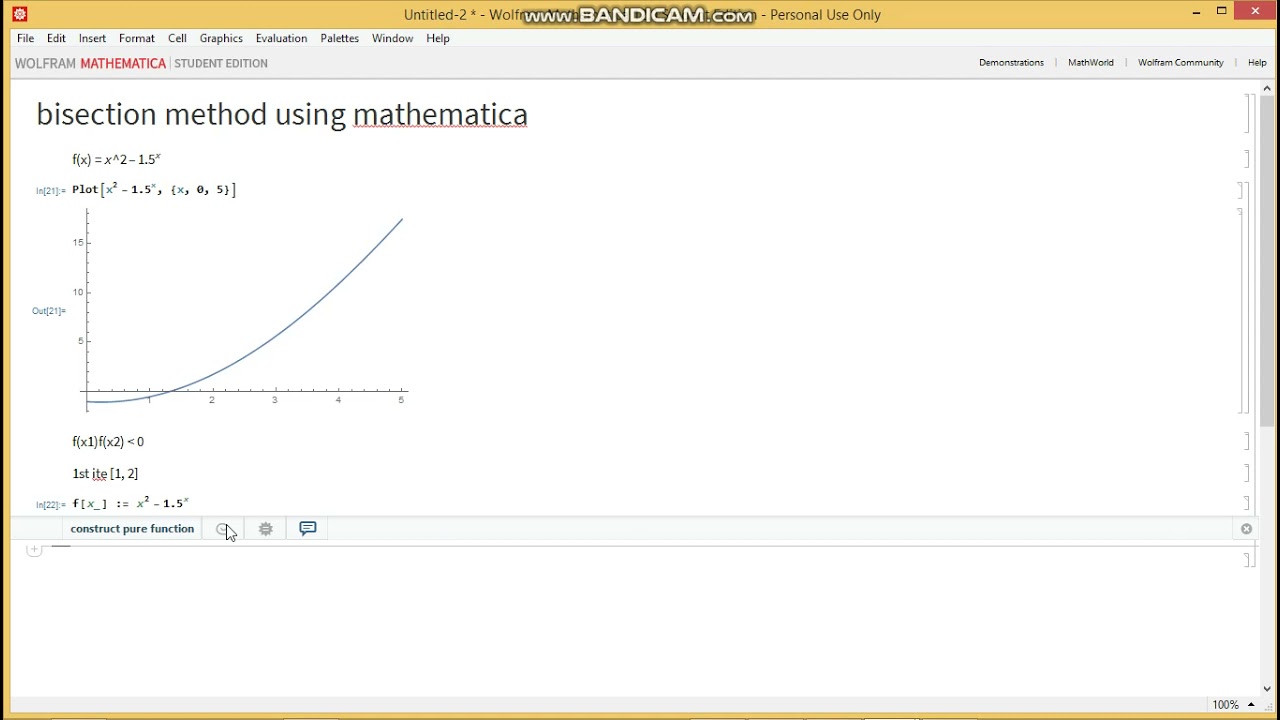Open the MathWorld link
The width and height of the screenshot is (1280, 720).
[x=1090, y=62]
